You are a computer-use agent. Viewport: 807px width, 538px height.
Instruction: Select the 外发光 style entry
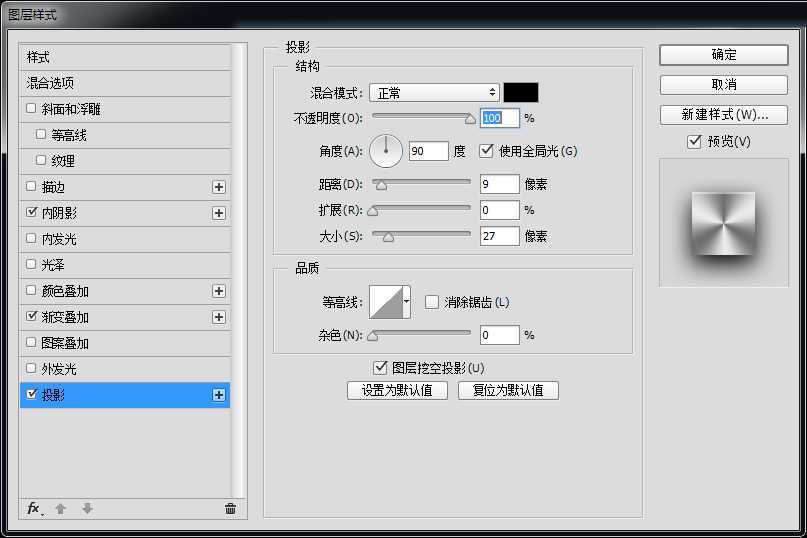coord(59,369)
